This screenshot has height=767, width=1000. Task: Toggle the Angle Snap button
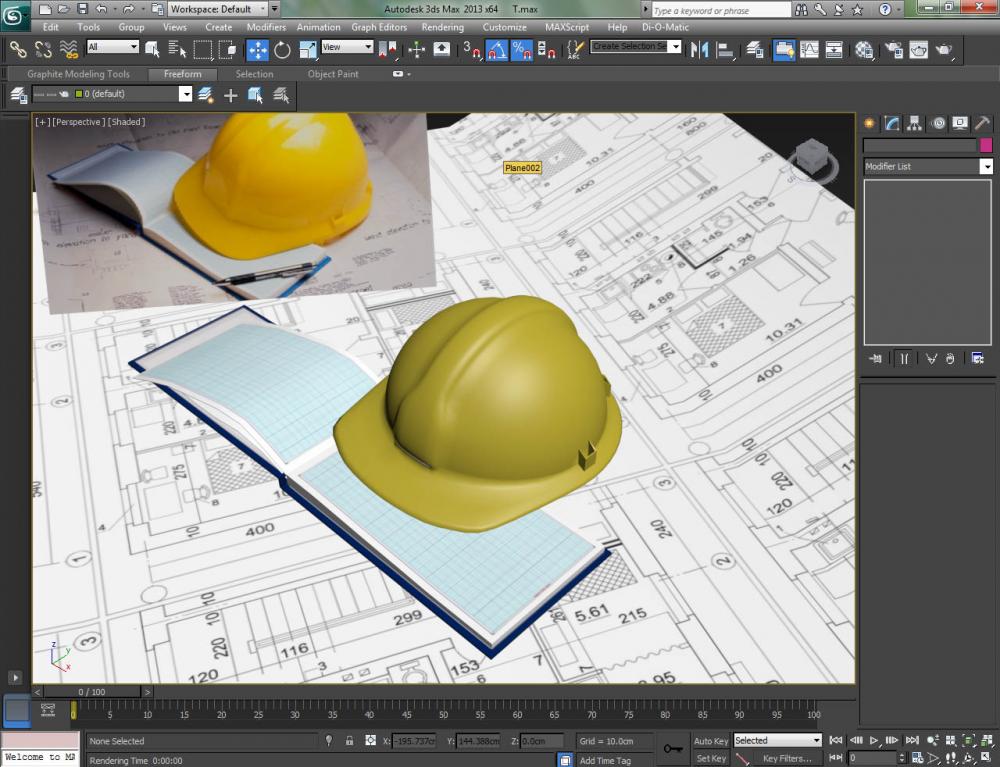[x=497, y=49]
